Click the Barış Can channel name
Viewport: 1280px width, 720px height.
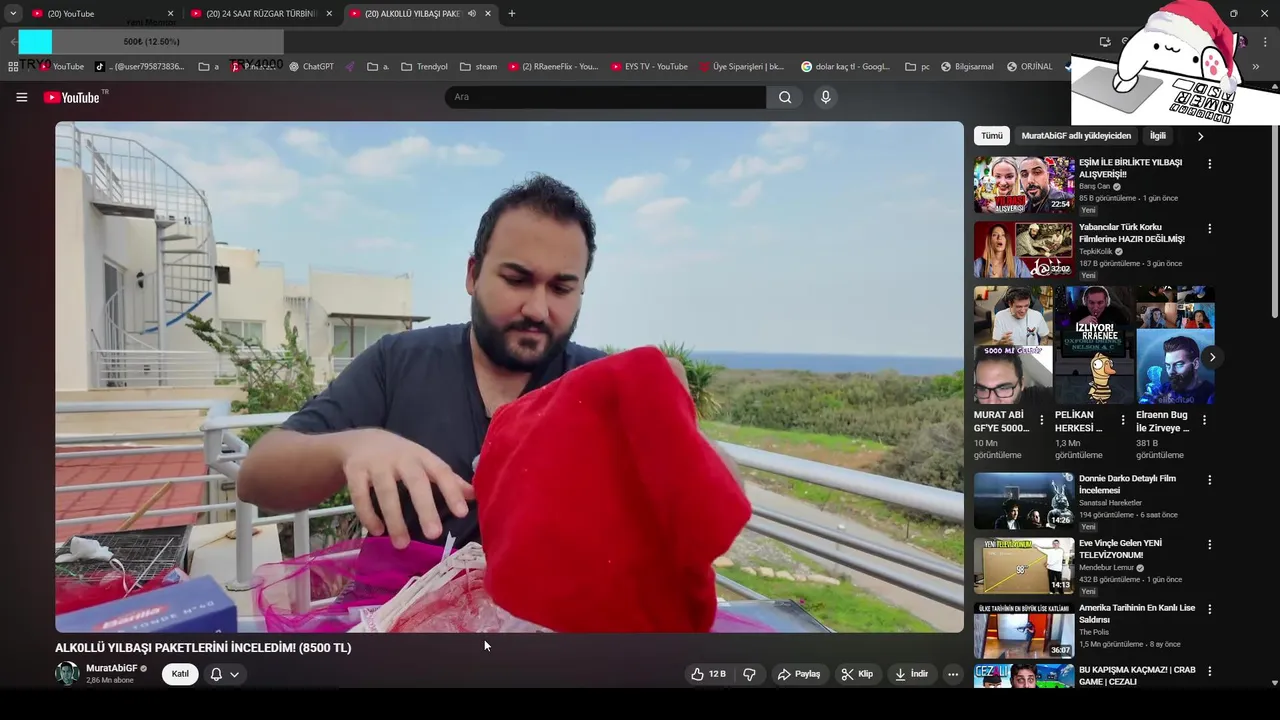tap(1094, 186)
